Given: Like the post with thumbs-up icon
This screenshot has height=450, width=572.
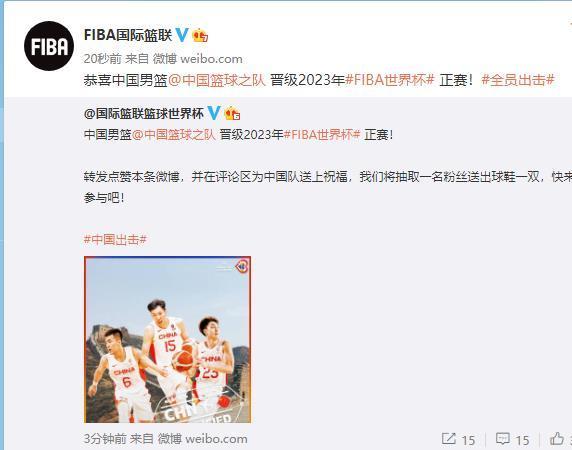Looking at the screenshot, I should 557,439.
